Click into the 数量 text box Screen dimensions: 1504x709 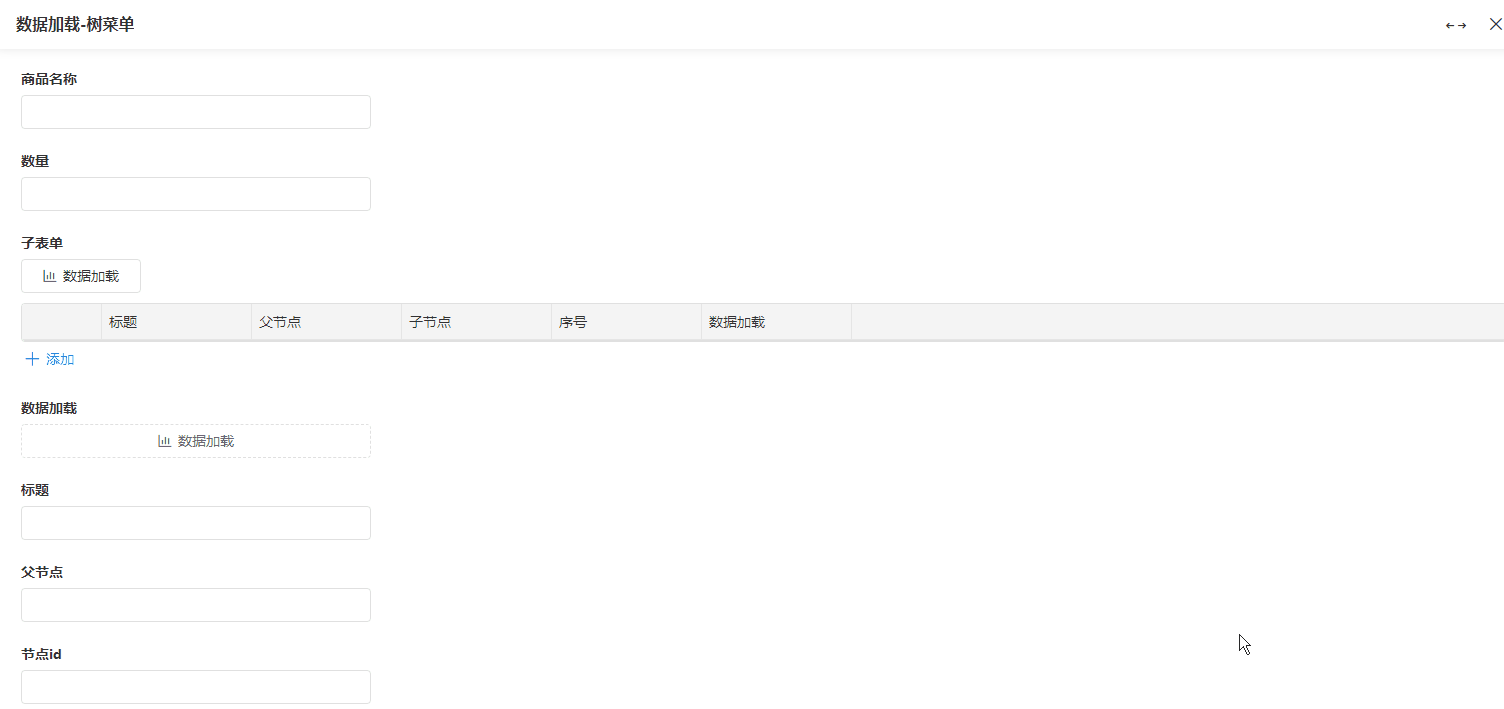click(196, 194)
